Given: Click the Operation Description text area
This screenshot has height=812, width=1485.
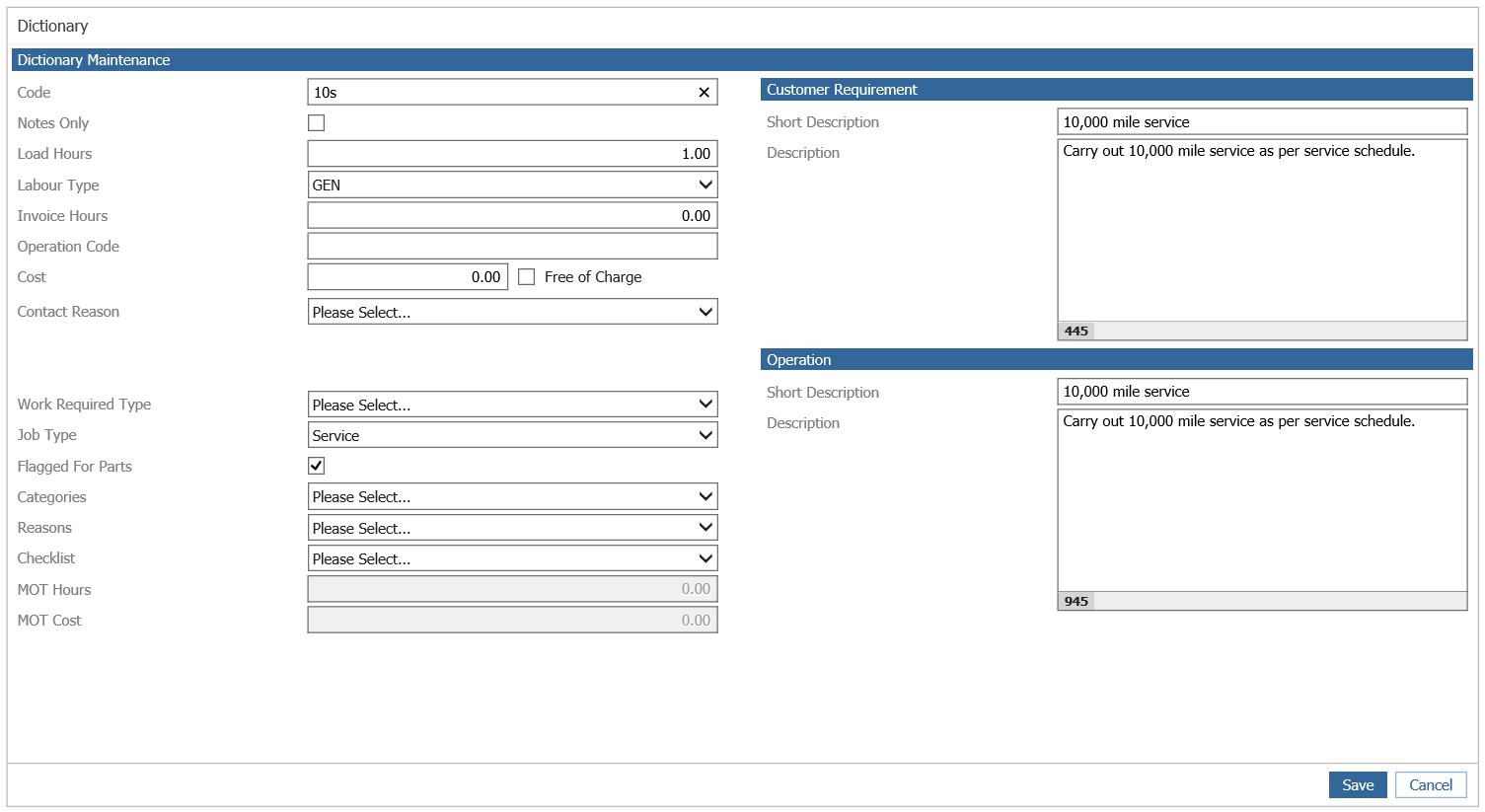Looking at the screenshot, I should point(1262,501).
